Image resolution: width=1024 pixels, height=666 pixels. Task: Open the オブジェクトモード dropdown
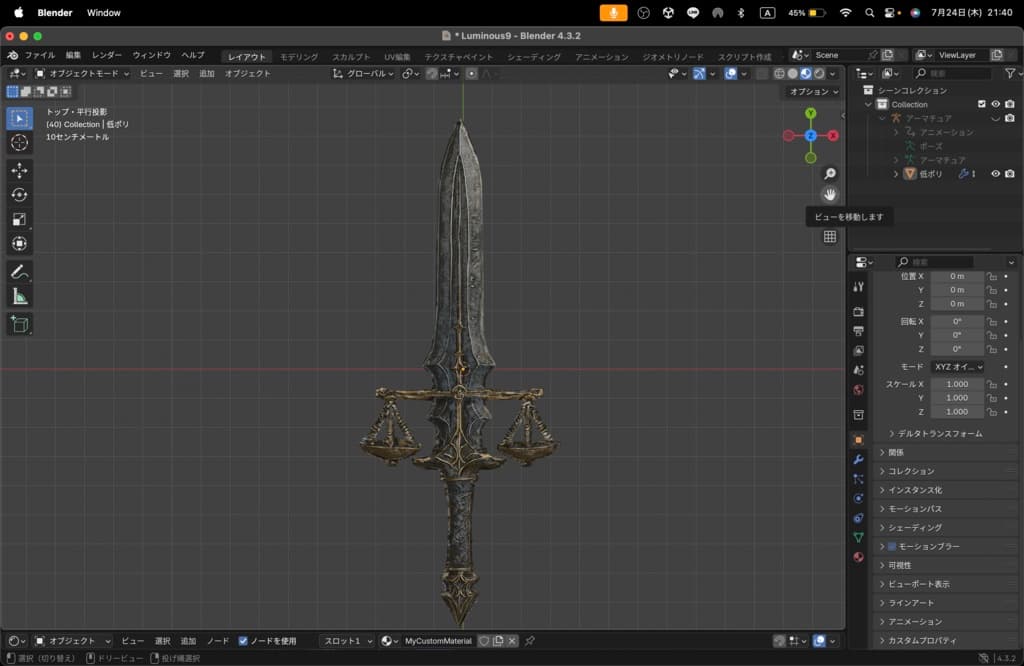pos(82,74)
